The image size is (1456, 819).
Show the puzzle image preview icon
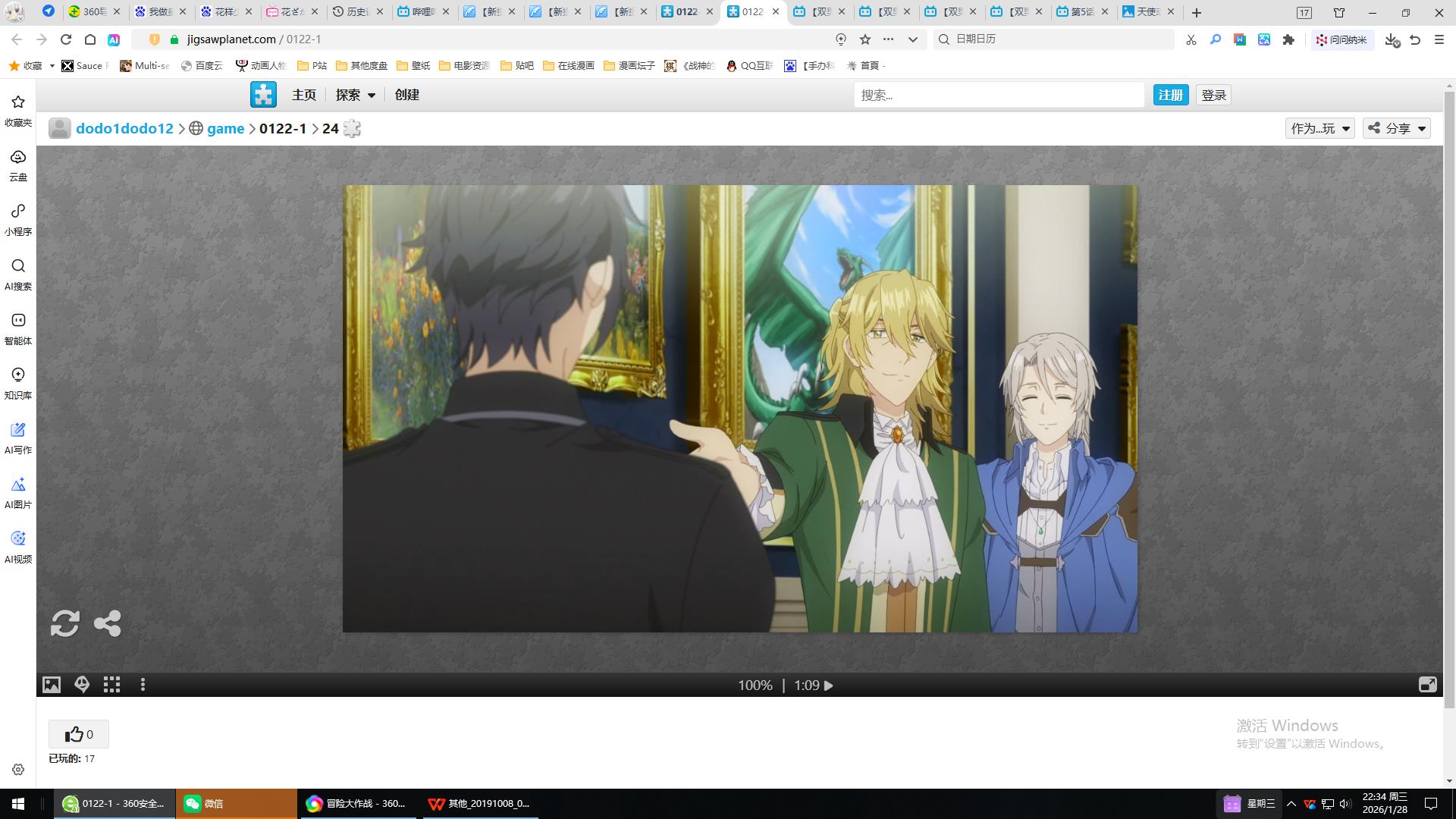pos(52,685)
